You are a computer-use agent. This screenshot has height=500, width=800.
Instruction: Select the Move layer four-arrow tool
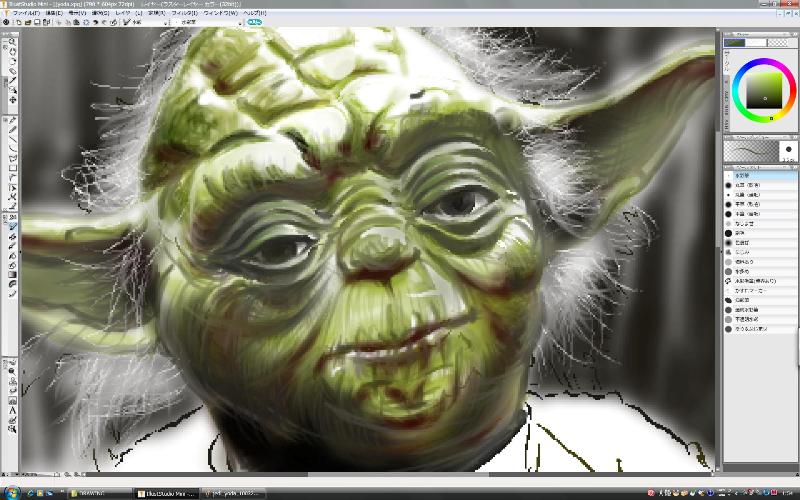pos(12,100)
